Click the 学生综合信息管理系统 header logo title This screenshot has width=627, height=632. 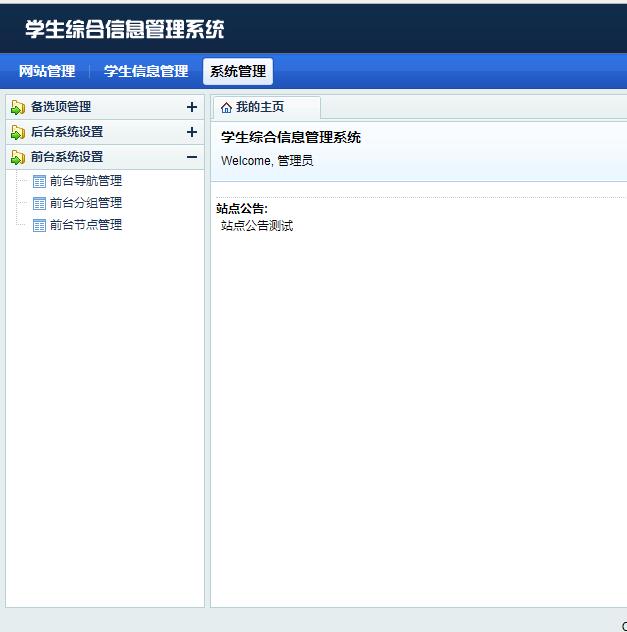[x=125, y=29]
